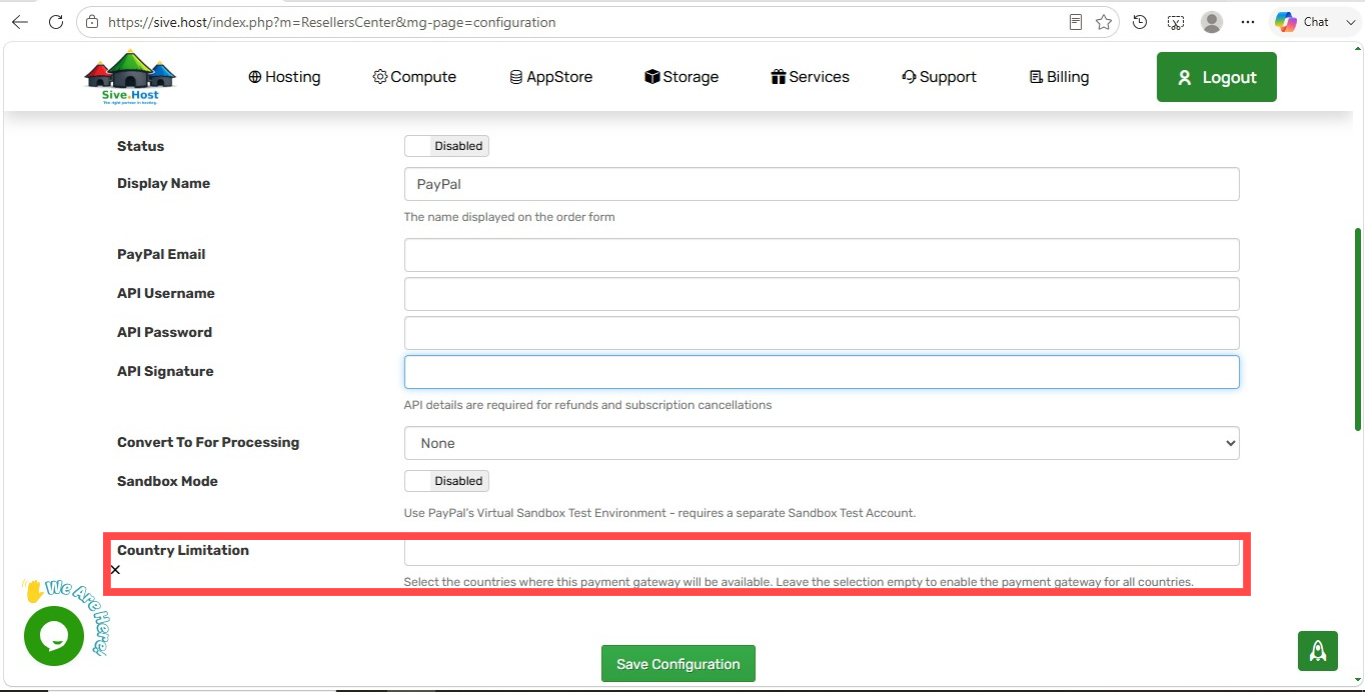Open the AppStore menu
Viewport: 1365px width, 692px height.
pos(551,77)
